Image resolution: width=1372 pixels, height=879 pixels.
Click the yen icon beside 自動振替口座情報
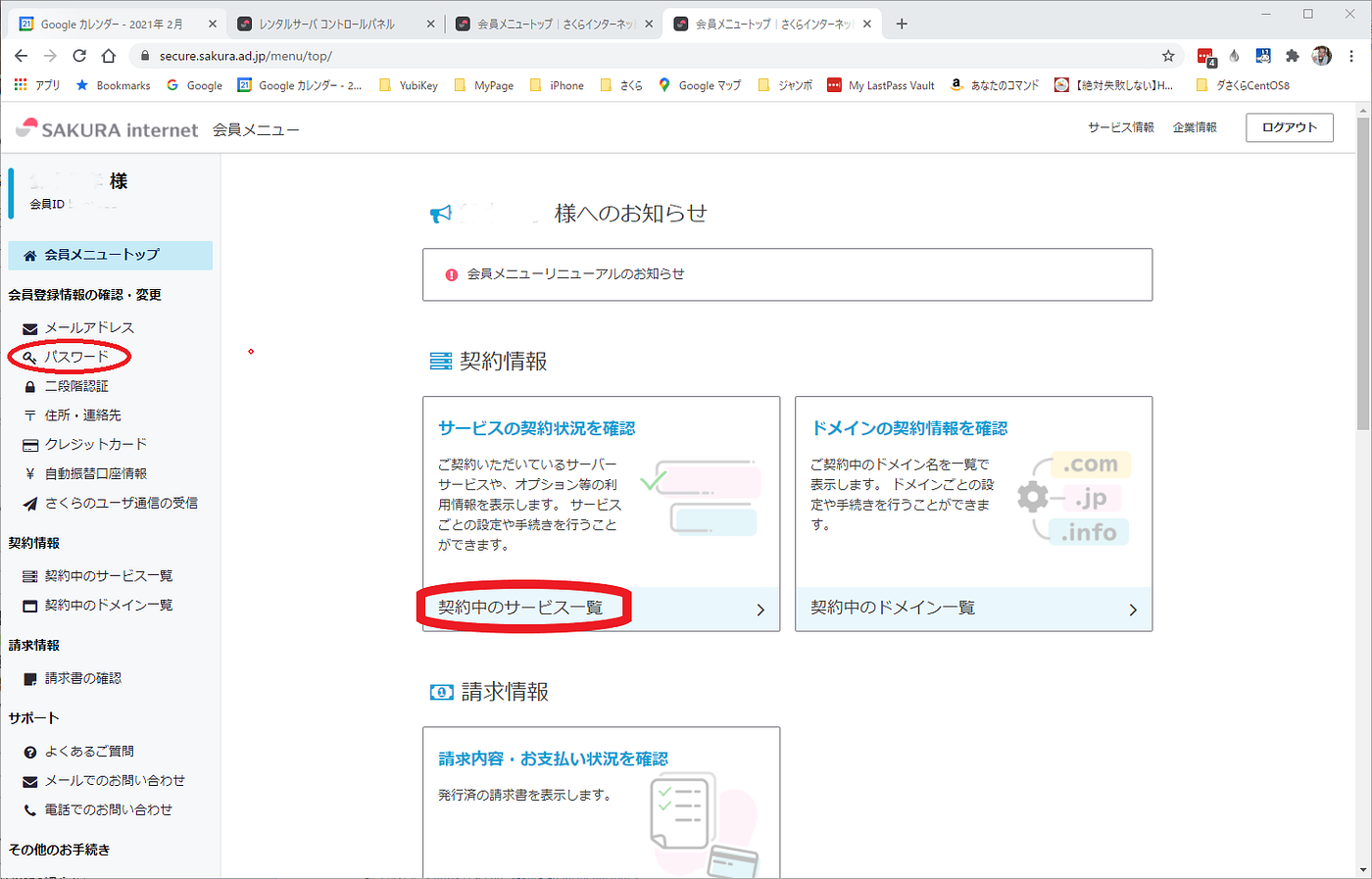(30, 474)
